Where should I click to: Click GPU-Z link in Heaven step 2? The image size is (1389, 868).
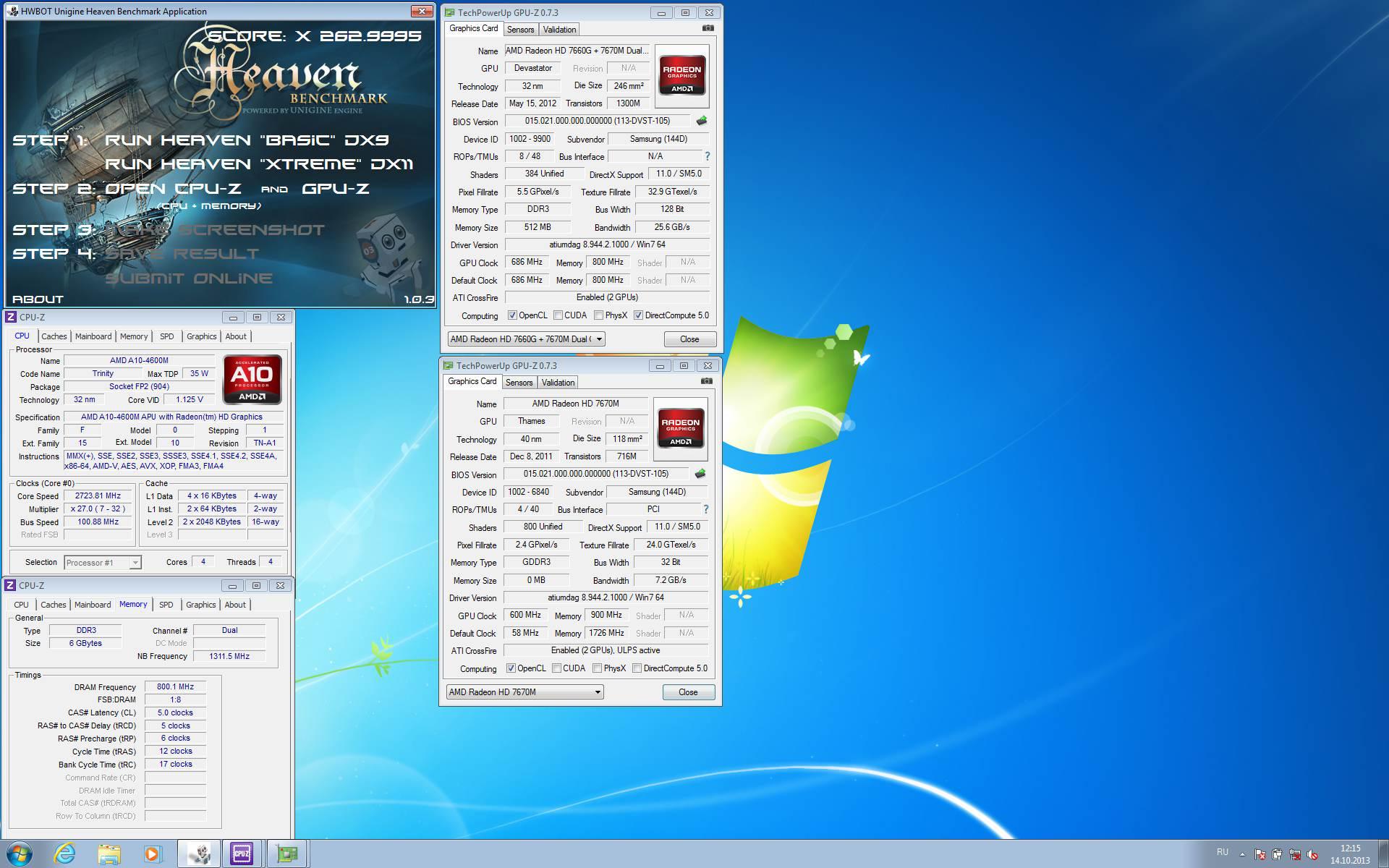coord(335,189)
